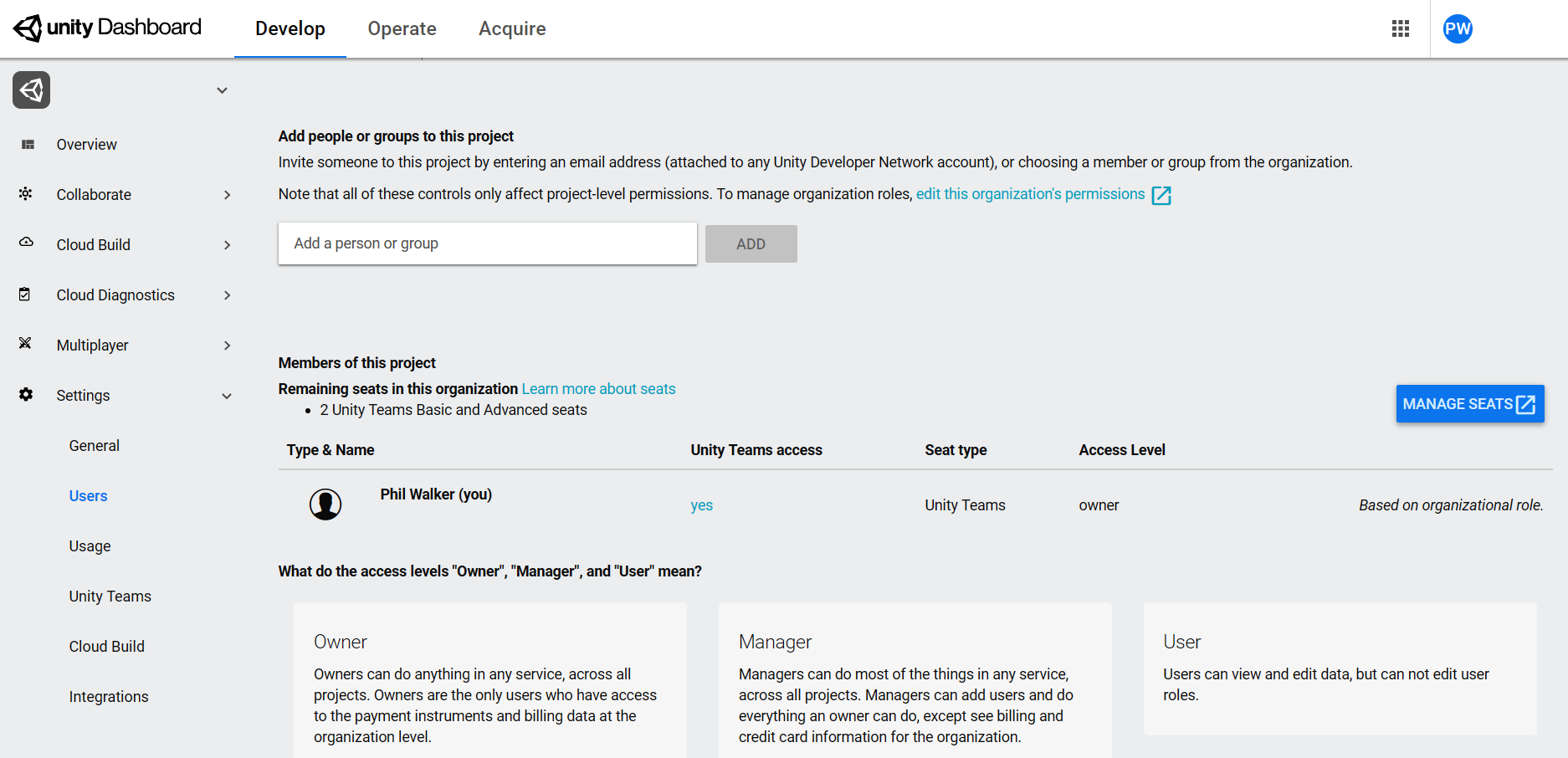Open edit this organization's permissions link
1568x758 pixels.
[x=1030, y=194]
